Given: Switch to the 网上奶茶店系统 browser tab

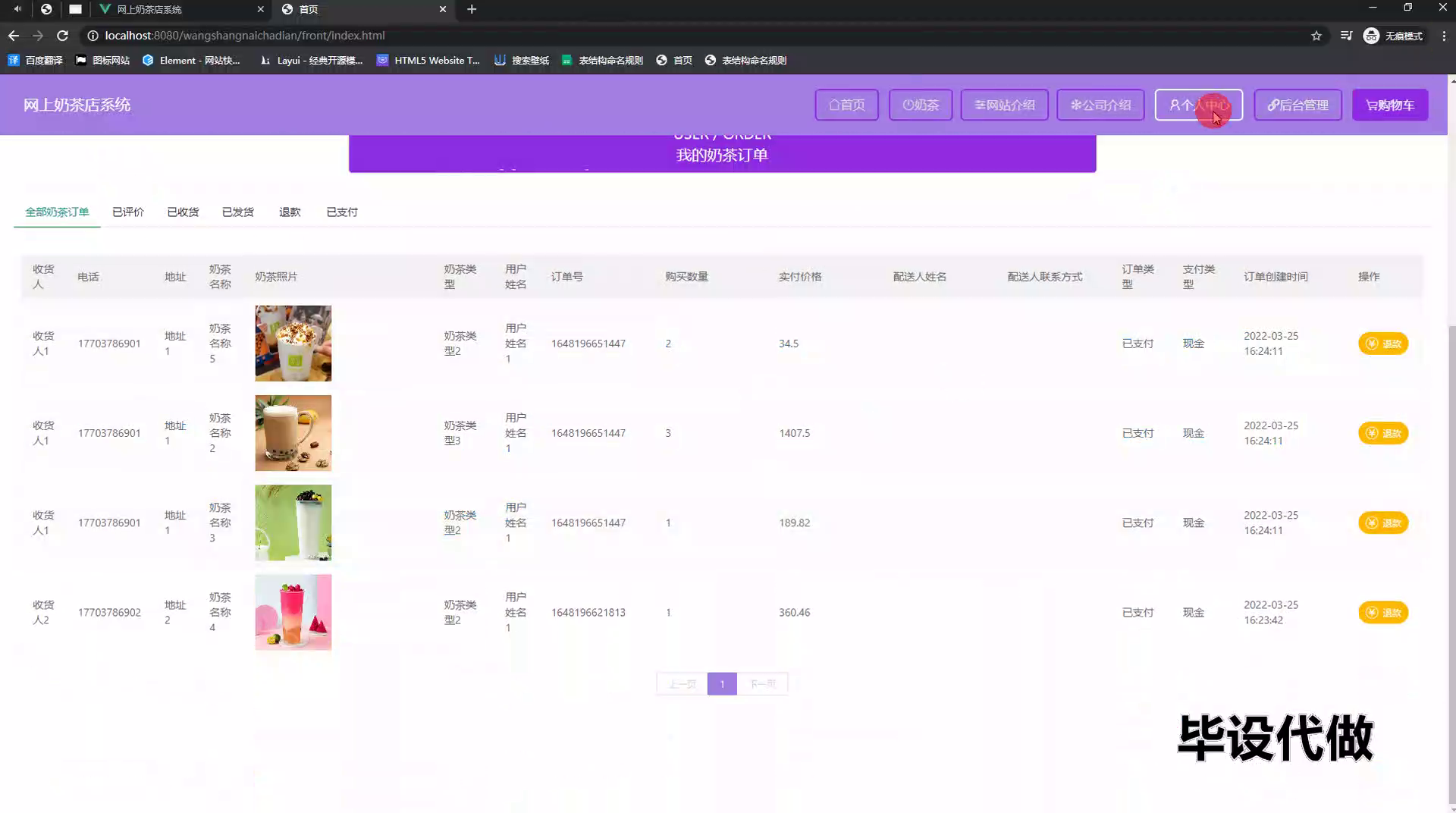Looking at the screenshot, I should point(180,9).
